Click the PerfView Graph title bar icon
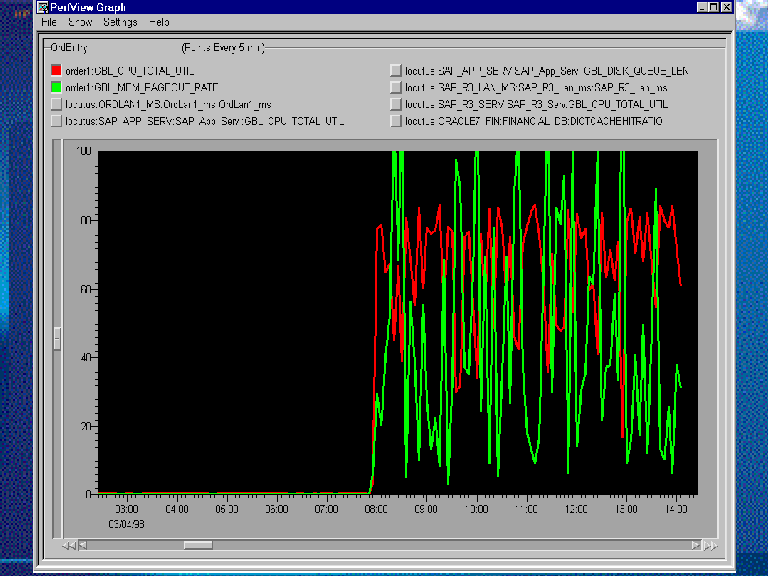Image resolution: width=768 pixels, height=576 pixels. (42, 6)
